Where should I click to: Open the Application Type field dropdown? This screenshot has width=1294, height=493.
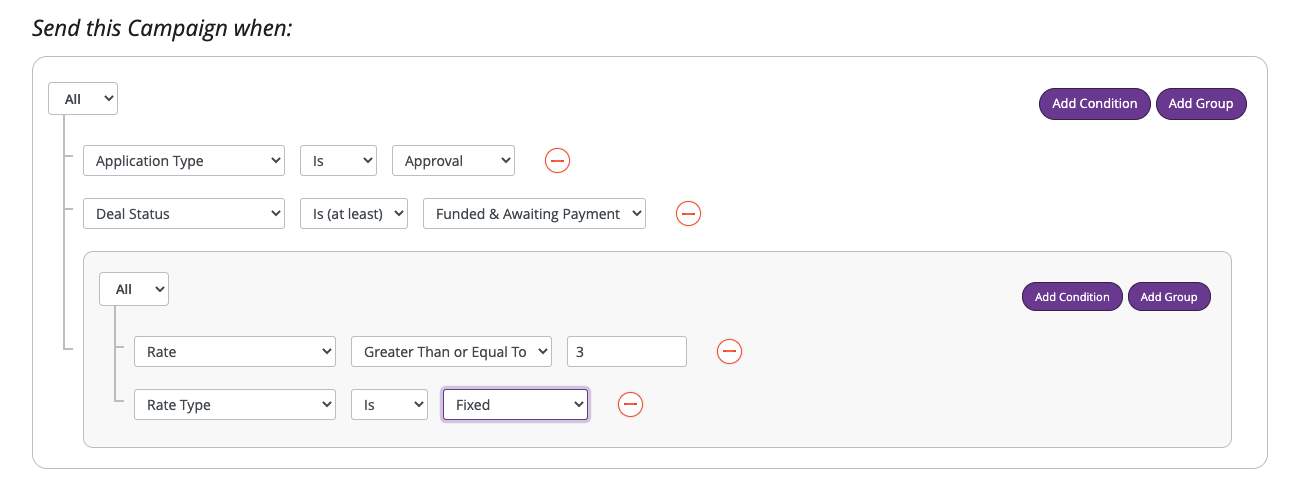click(x=184, y=161)
